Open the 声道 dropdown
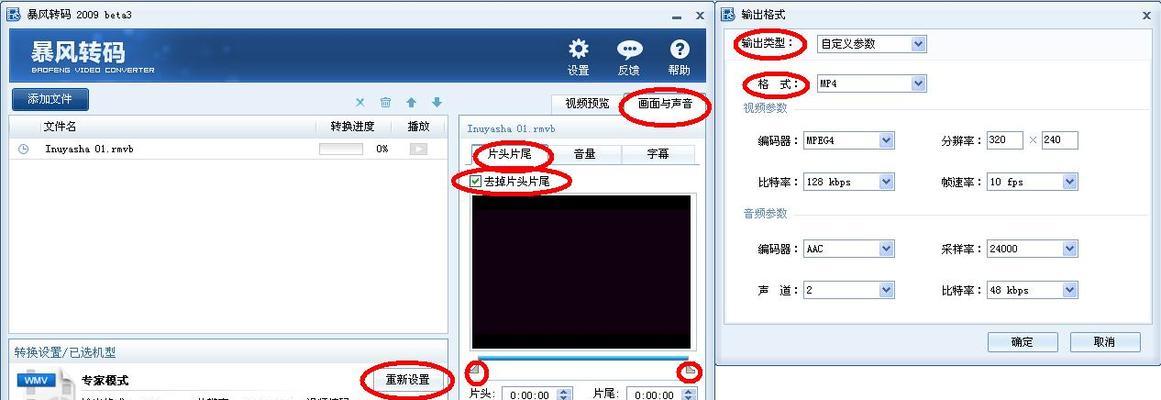The height and width of the screenshot is (400, 1161). click(x=886, y=290)
